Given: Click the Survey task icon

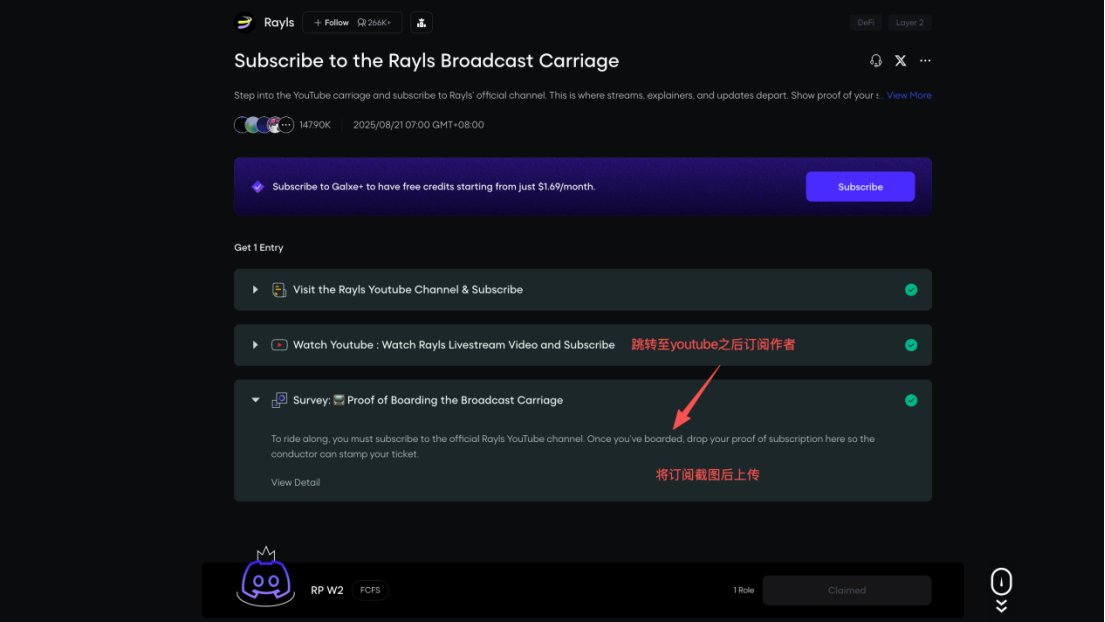Looking at the screenshot, I should click(279, 400).
